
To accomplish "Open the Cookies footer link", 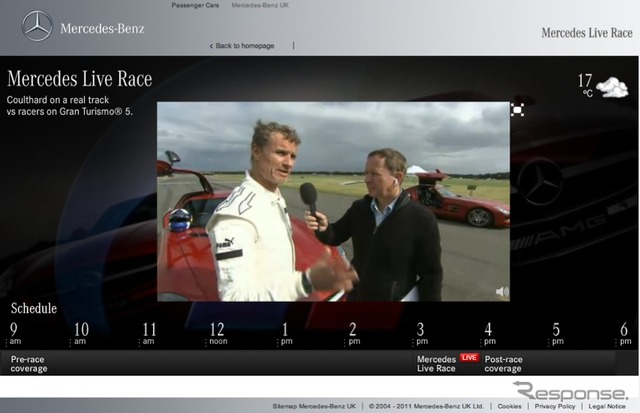I will coord(509,406).
